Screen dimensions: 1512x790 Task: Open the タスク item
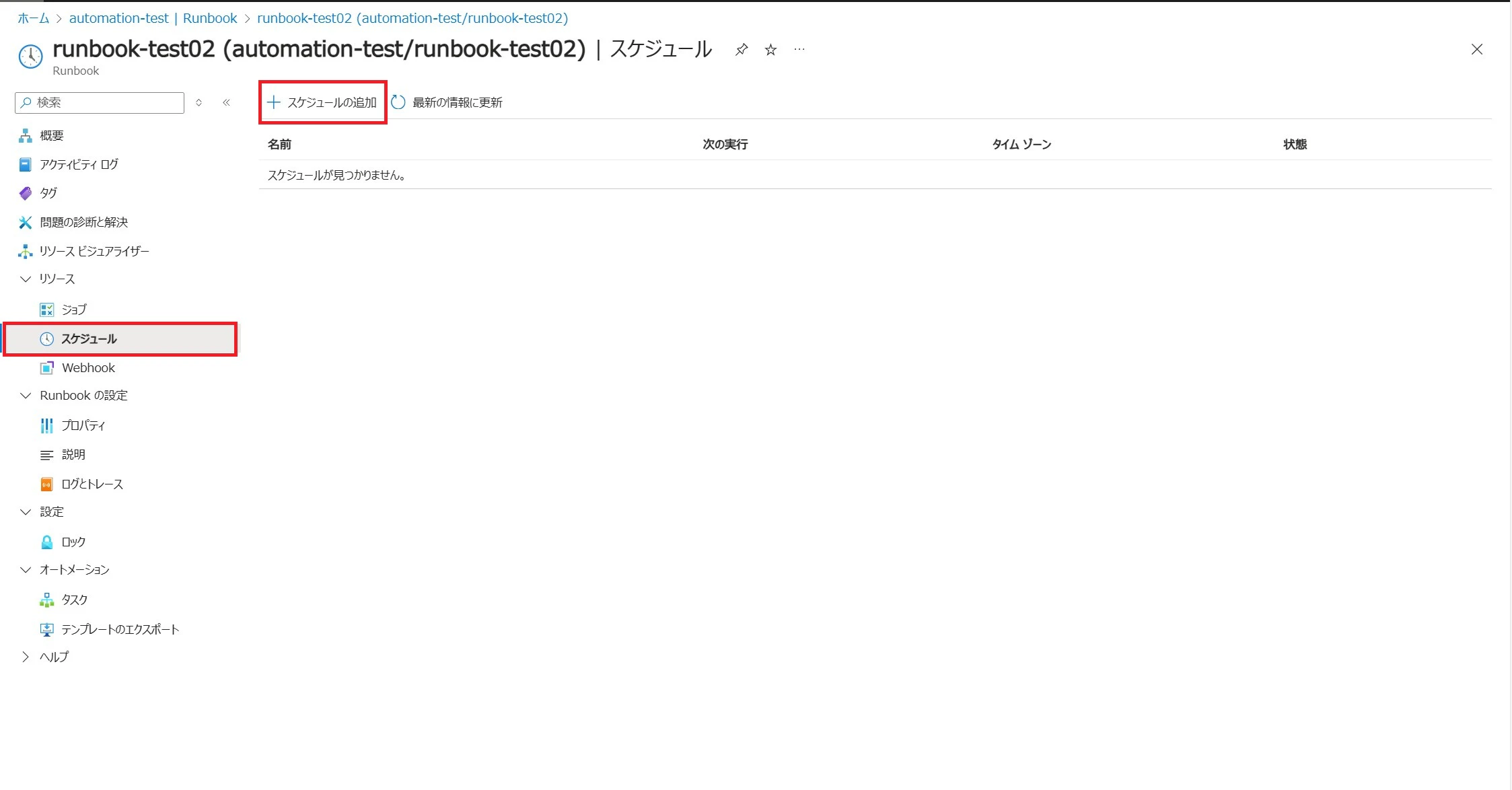(75, 600)
